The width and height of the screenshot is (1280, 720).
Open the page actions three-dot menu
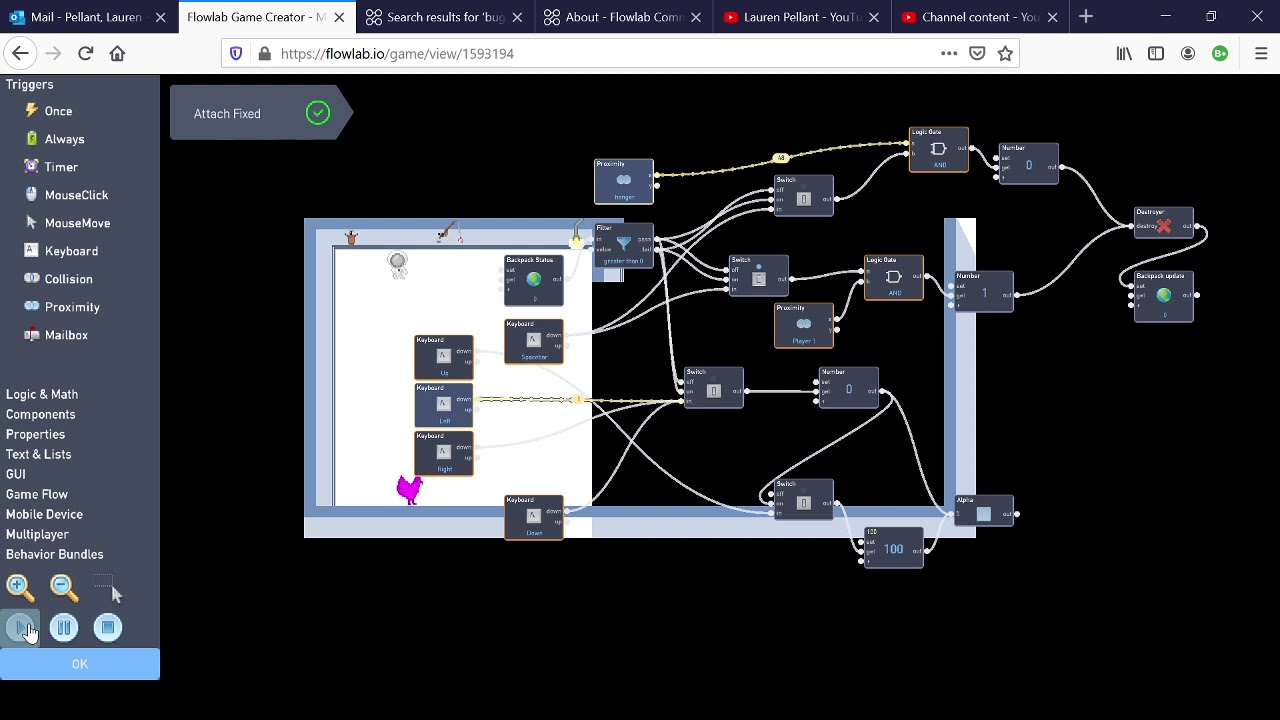point(949,53)
